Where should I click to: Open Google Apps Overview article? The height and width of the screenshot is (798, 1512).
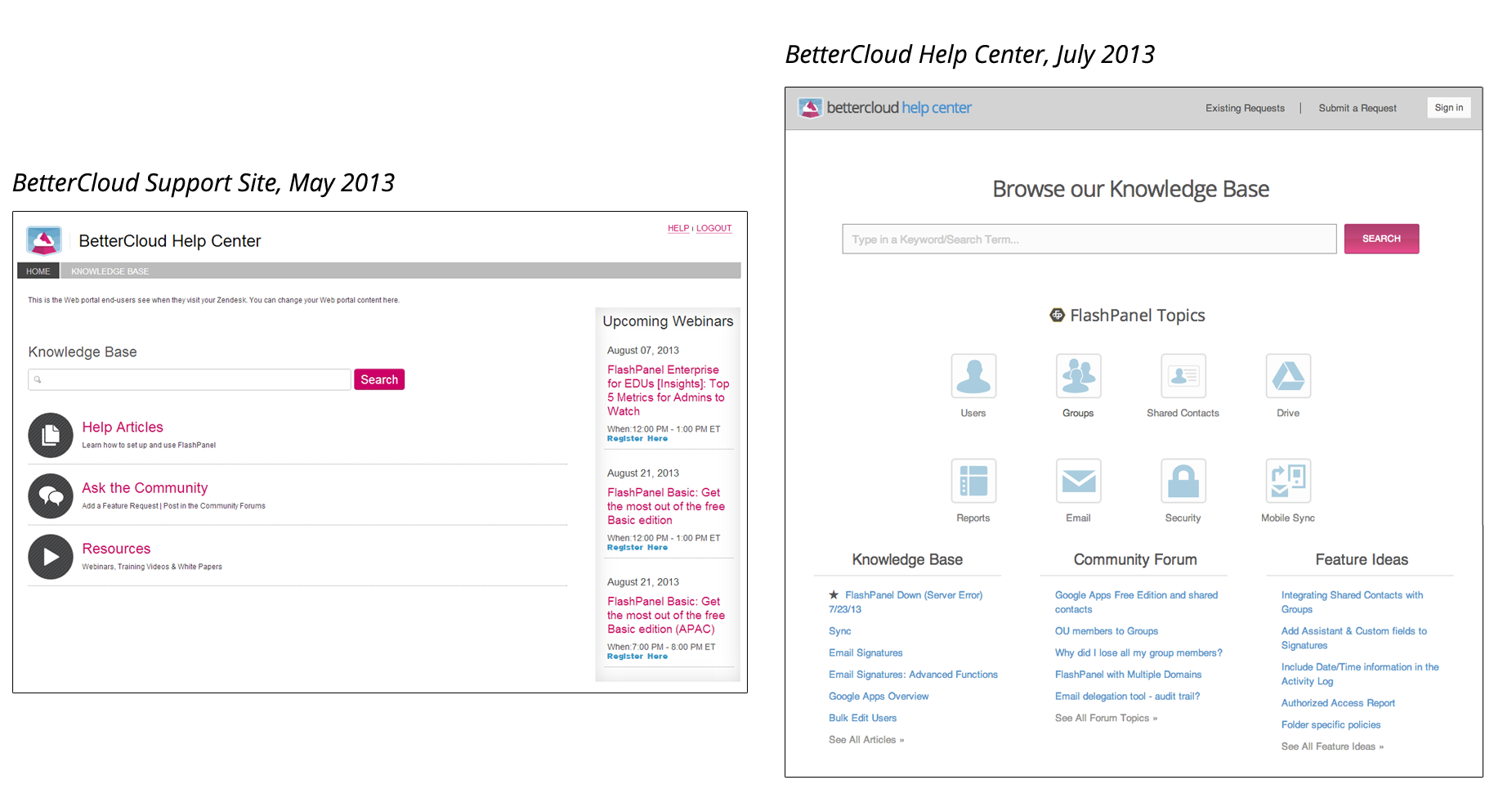coord(879,697)
